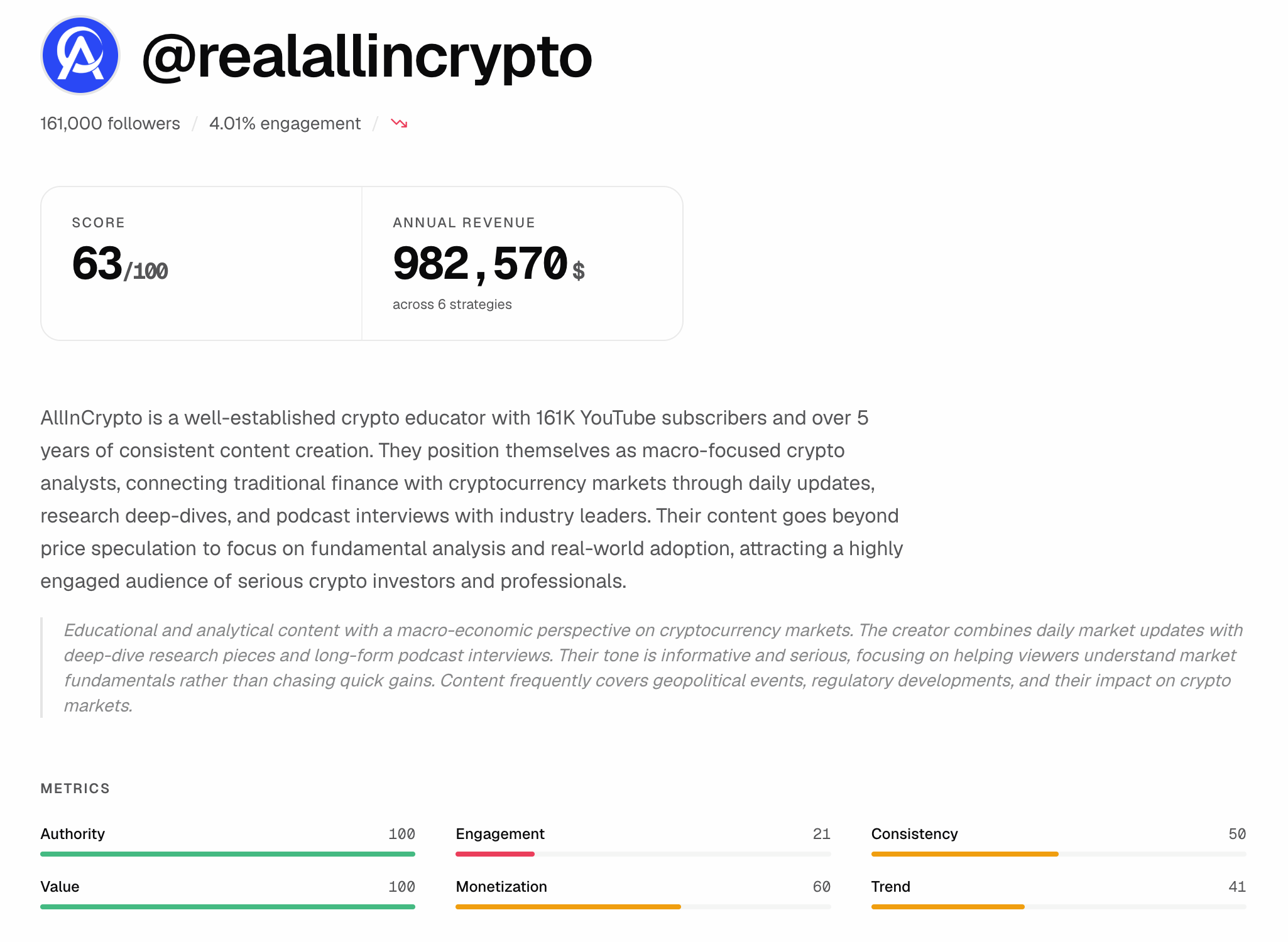This screenshot has width=1288, height=942.
Task: Click the Authority green progress bar
Action: pyautogui.click(x=227, y=854)
